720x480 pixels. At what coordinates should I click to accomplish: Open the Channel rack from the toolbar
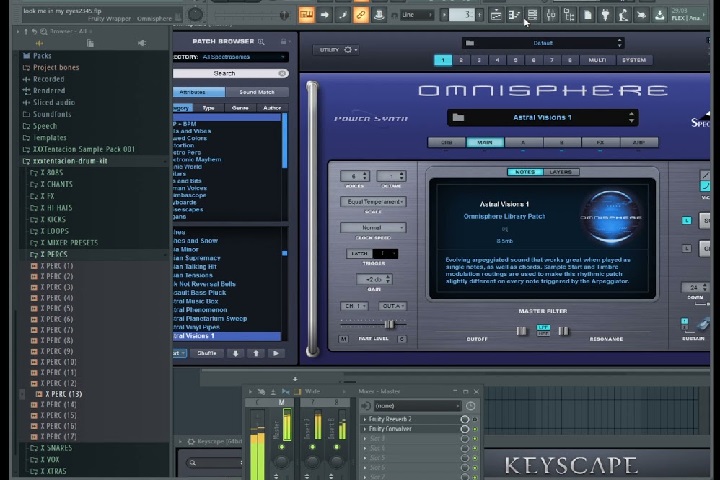(532, 15)
